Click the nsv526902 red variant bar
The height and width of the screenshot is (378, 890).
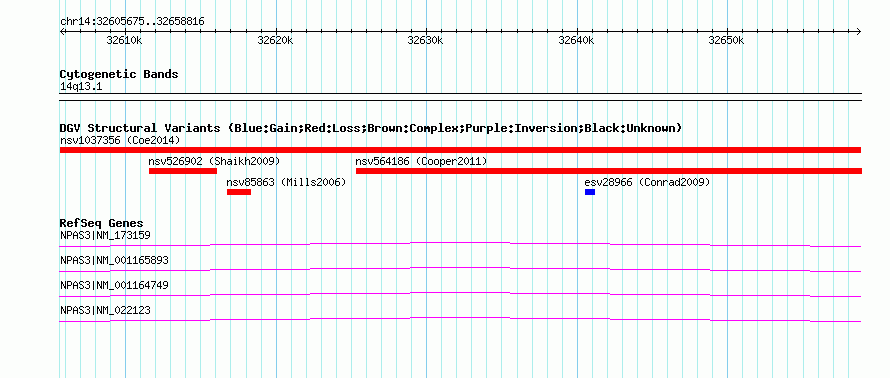coord(183,171)
